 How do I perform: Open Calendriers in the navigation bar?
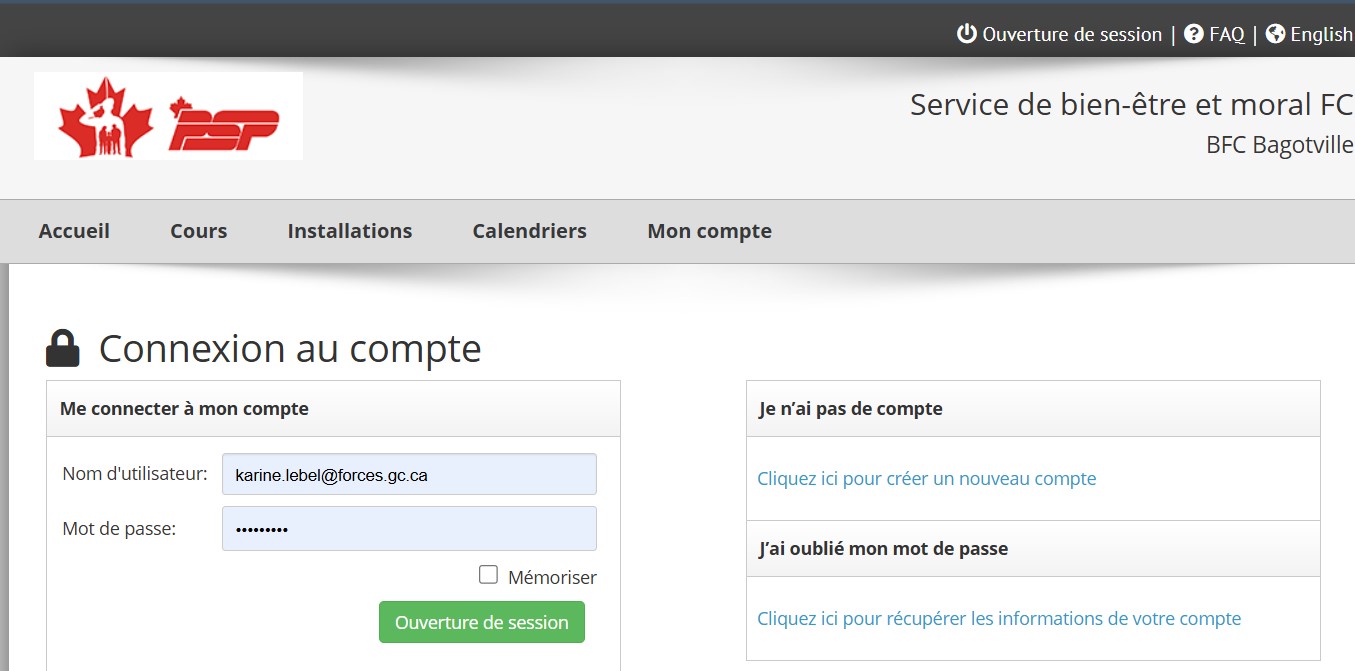coord(529,231)
